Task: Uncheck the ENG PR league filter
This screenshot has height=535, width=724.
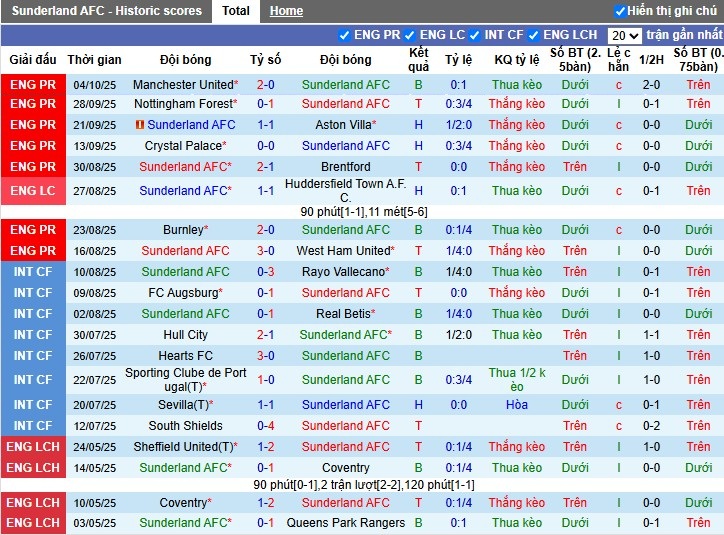Action: point(344,35)
